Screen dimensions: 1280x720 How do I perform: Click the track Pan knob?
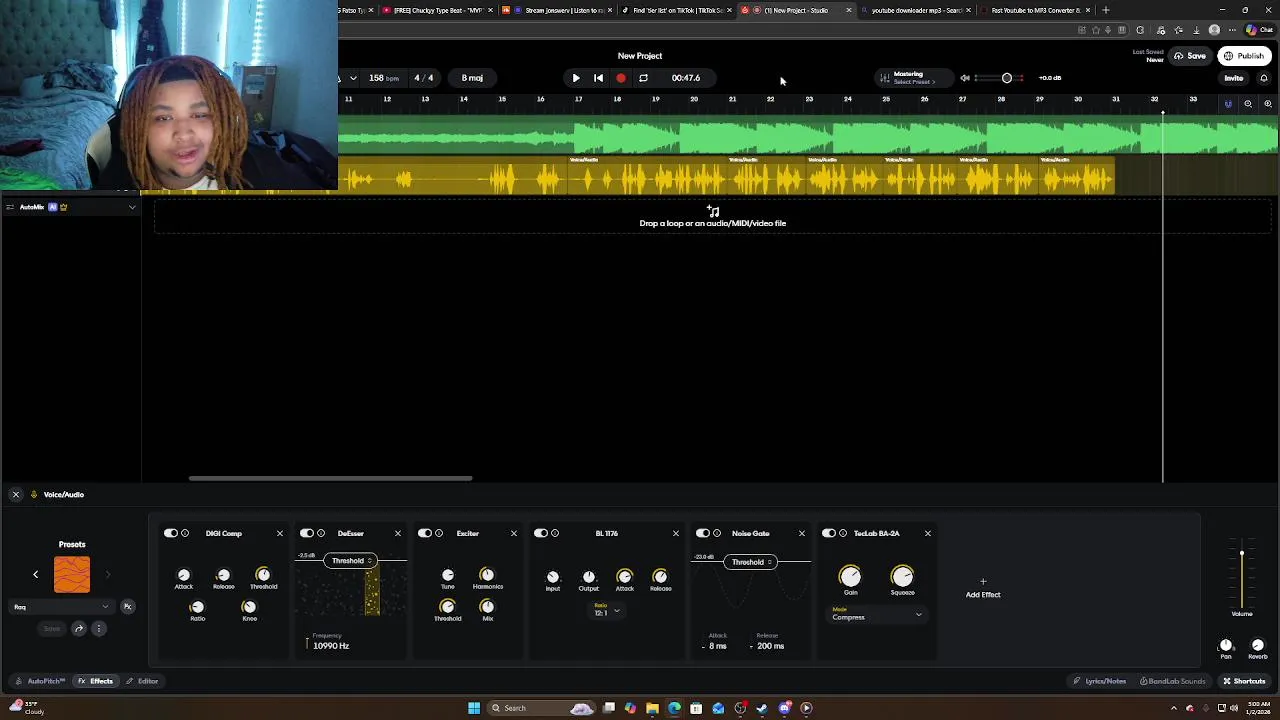pyautogui.click(x=1226, y=646)
